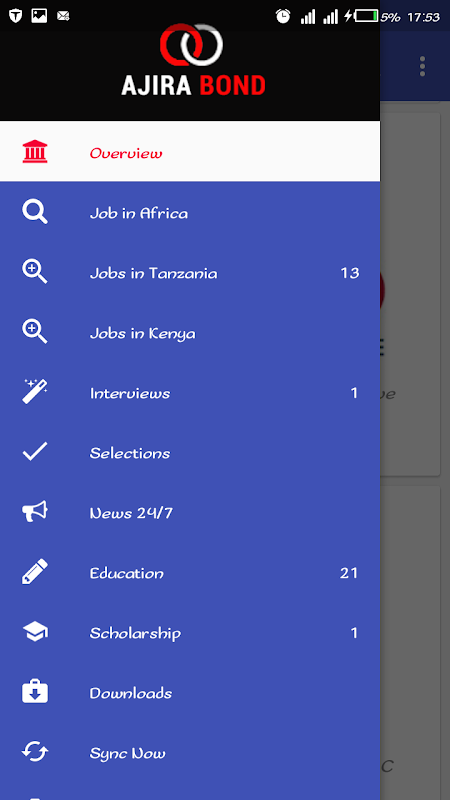Open the three-dot overflow menu

(x=422, y=67)
